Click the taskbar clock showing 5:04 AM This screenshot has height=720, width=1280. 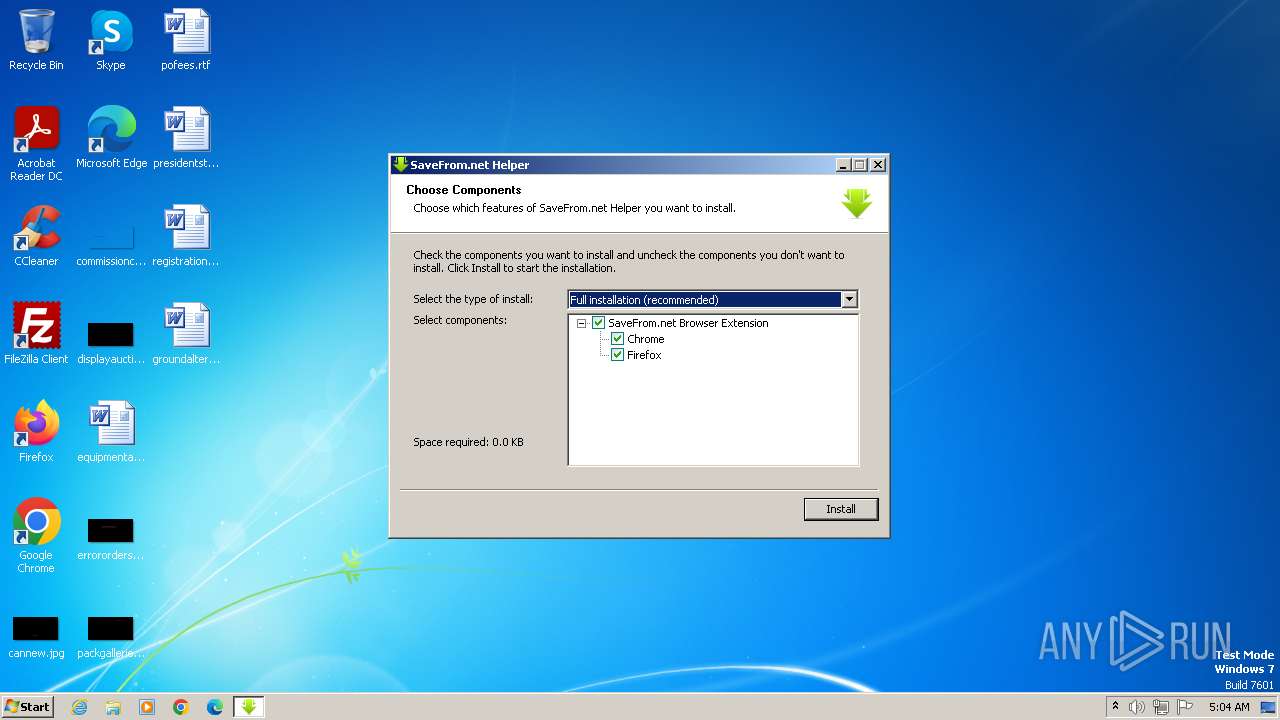tap(1229, 707)
